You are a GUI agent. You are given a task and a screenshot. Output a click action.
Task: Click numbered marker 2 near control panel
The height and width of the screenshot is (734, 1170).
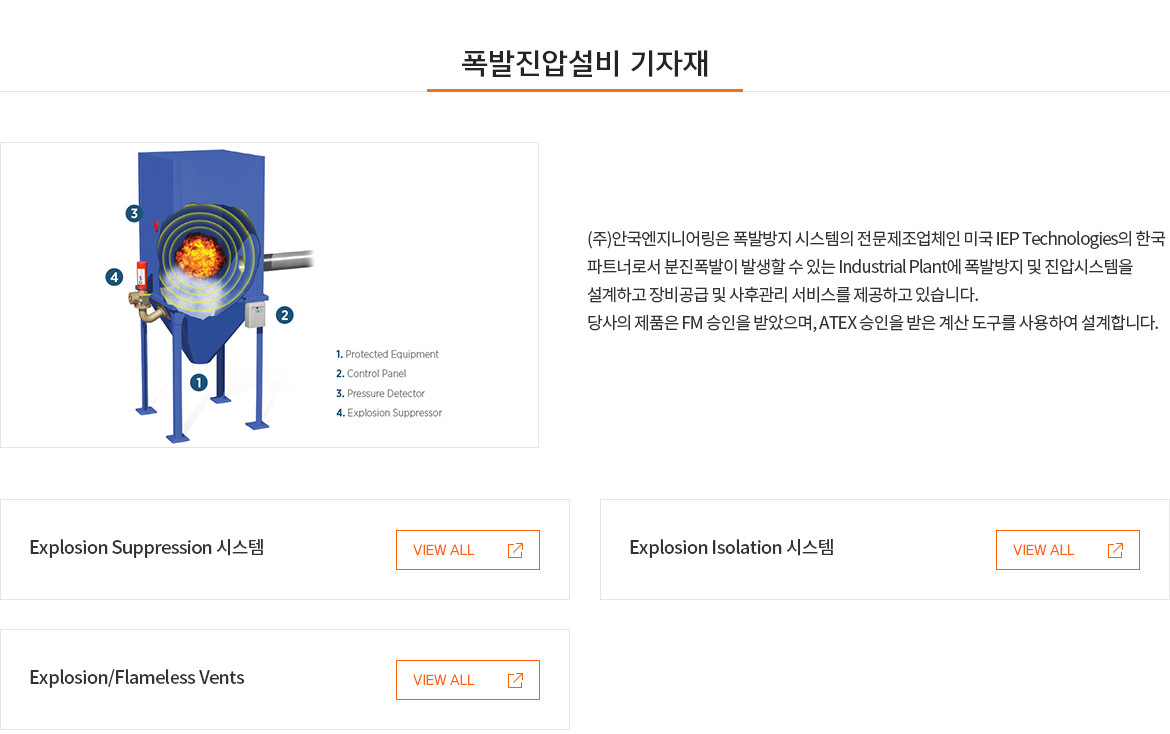point(284,315)
